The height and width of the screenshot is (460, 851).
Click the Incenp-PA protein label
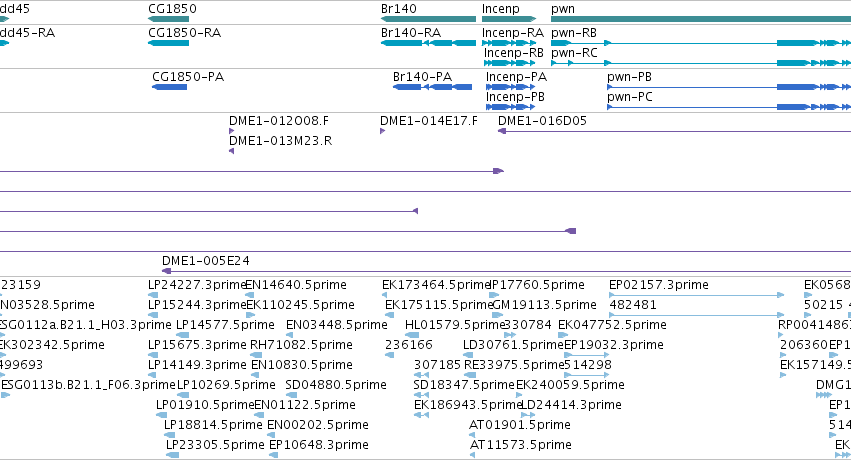[x=516, y=76]
